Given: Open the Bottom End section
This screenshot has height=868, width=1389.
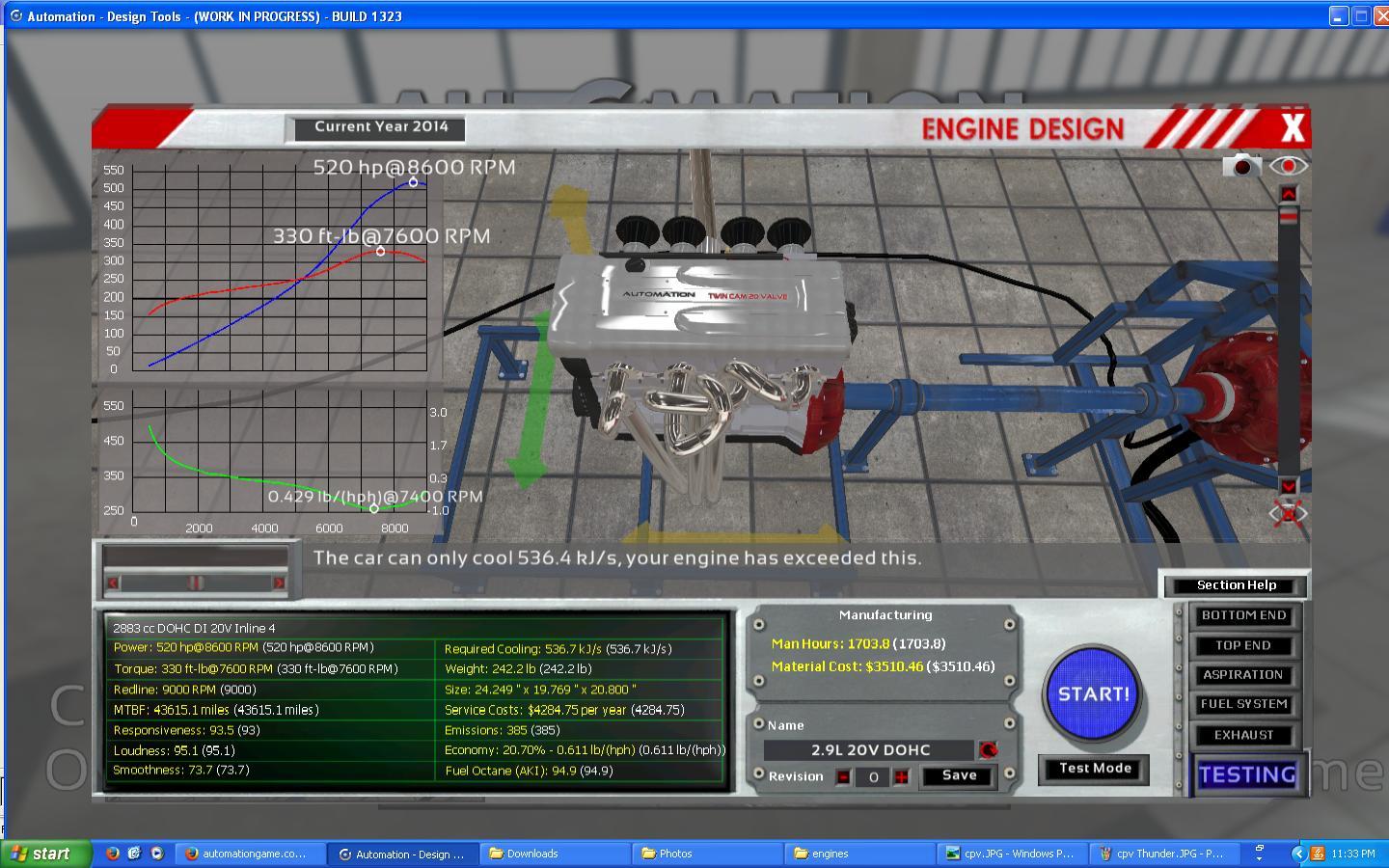Looking at the screenshot, I should pos(1242,615).
